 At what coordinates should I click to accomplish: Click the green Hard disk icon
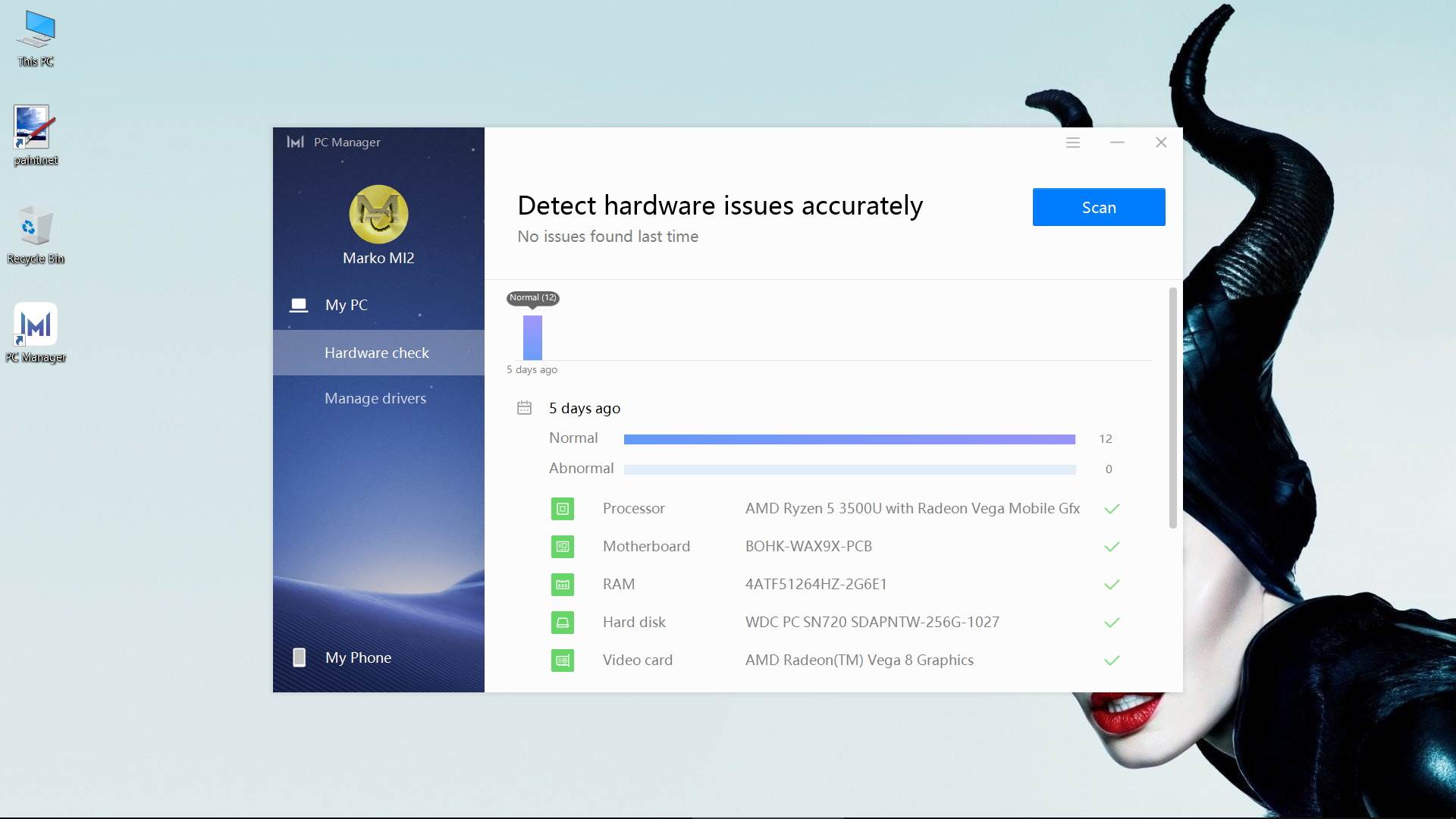tap(562, 623)
